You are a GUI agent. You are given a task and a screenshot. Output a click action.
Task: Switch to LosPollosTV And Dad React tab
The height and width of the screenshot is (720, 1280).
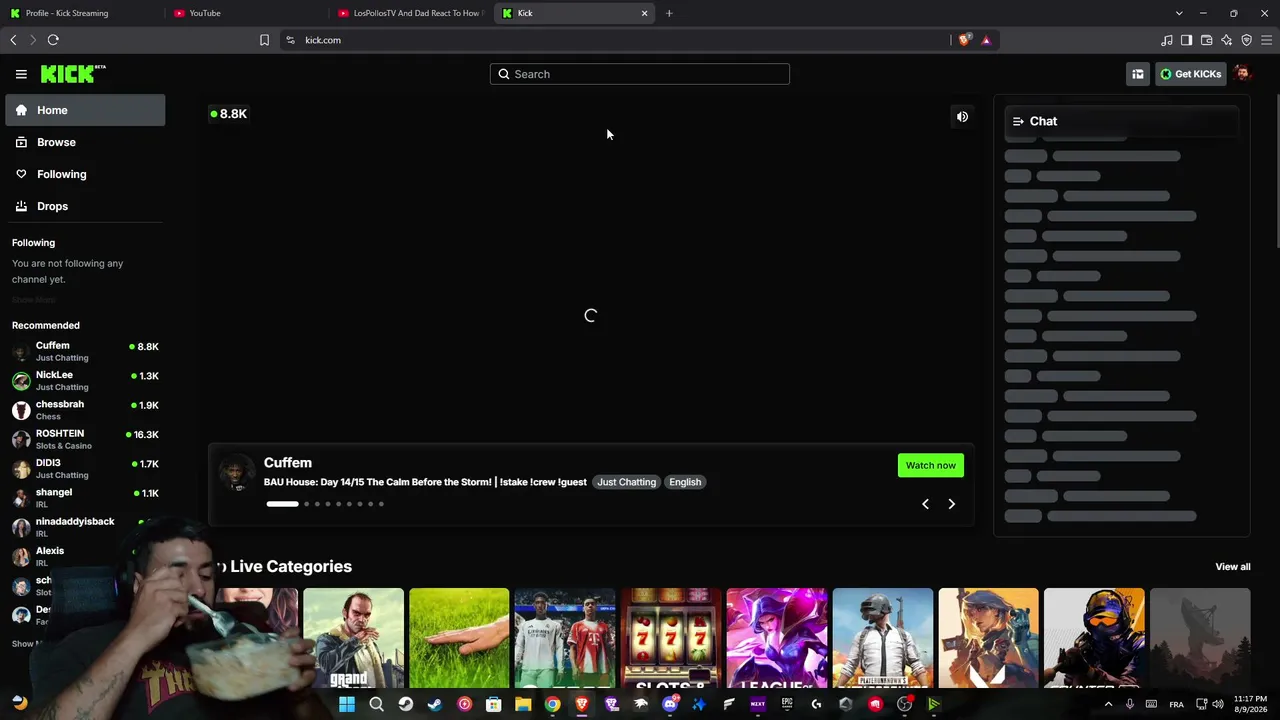pos(410,13)
